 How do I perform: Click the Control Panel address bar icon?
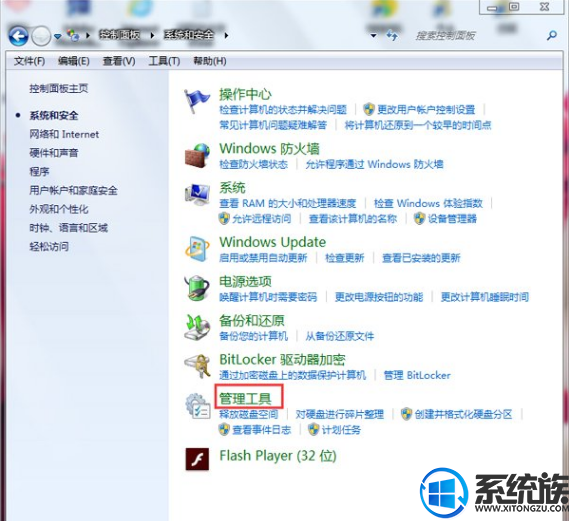[73, 35]
